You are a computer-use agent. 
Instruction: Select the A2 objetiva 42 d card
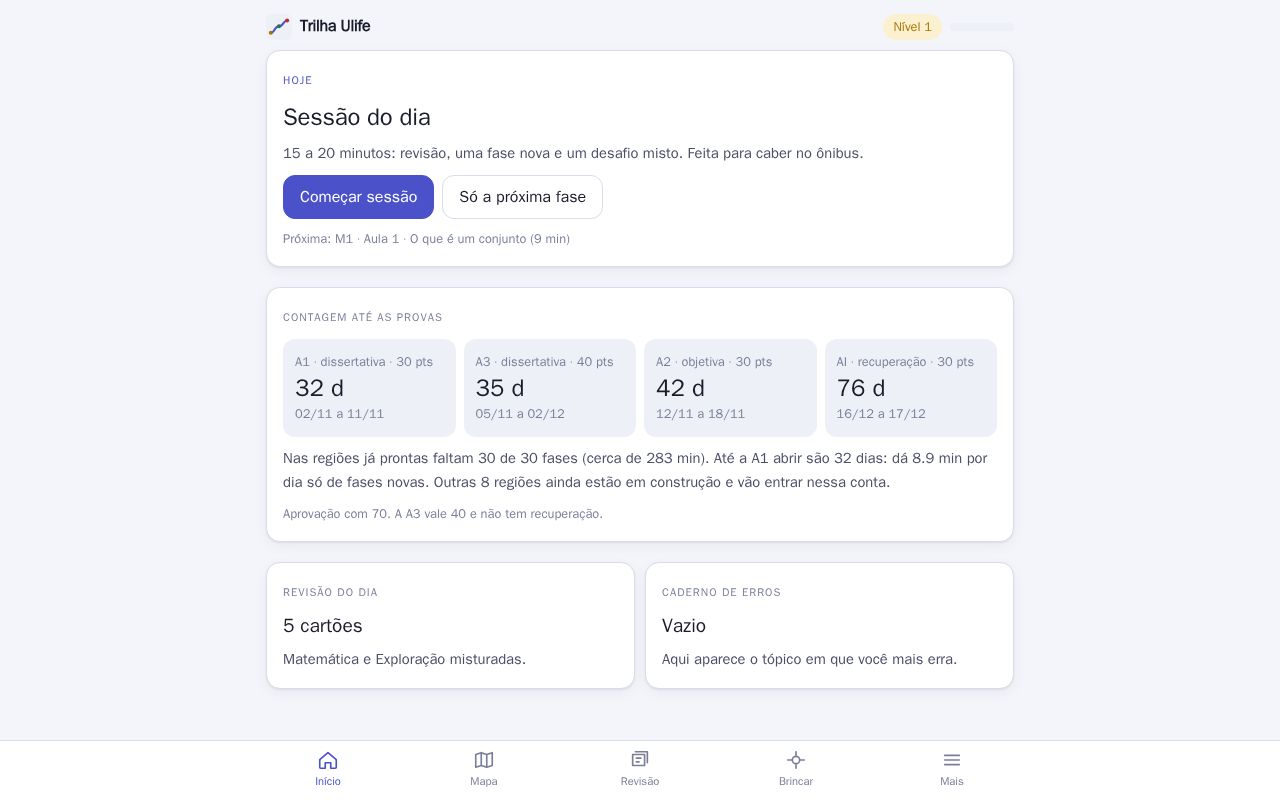pos(730,388)
